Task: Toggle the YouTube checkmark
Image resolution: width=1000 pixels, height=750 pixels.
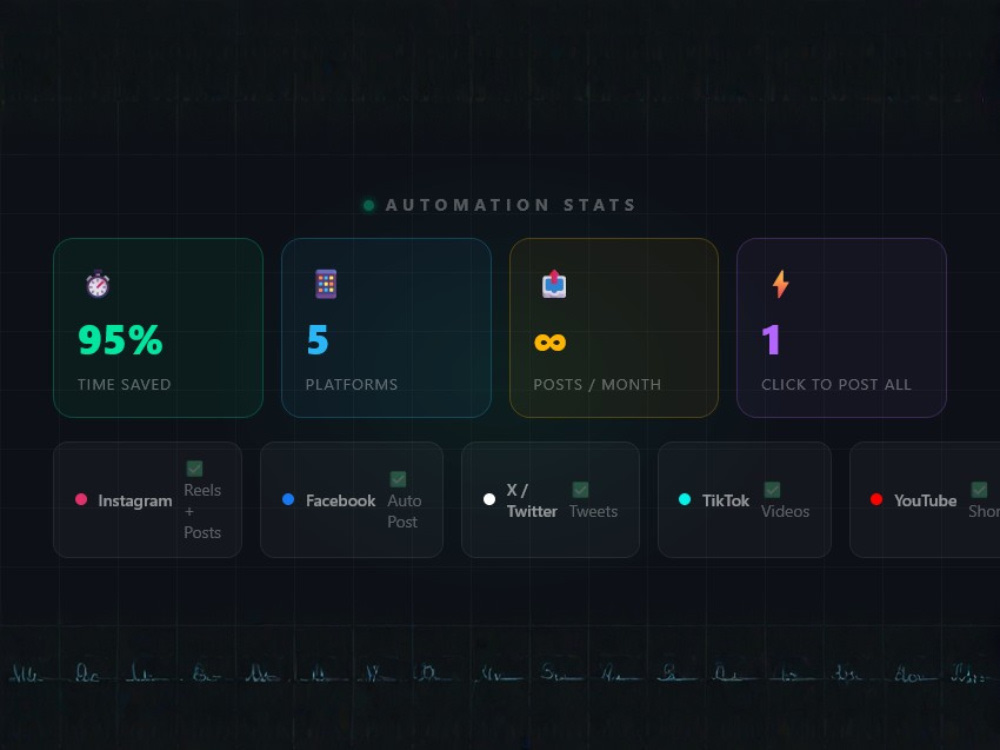Action: 979,490
